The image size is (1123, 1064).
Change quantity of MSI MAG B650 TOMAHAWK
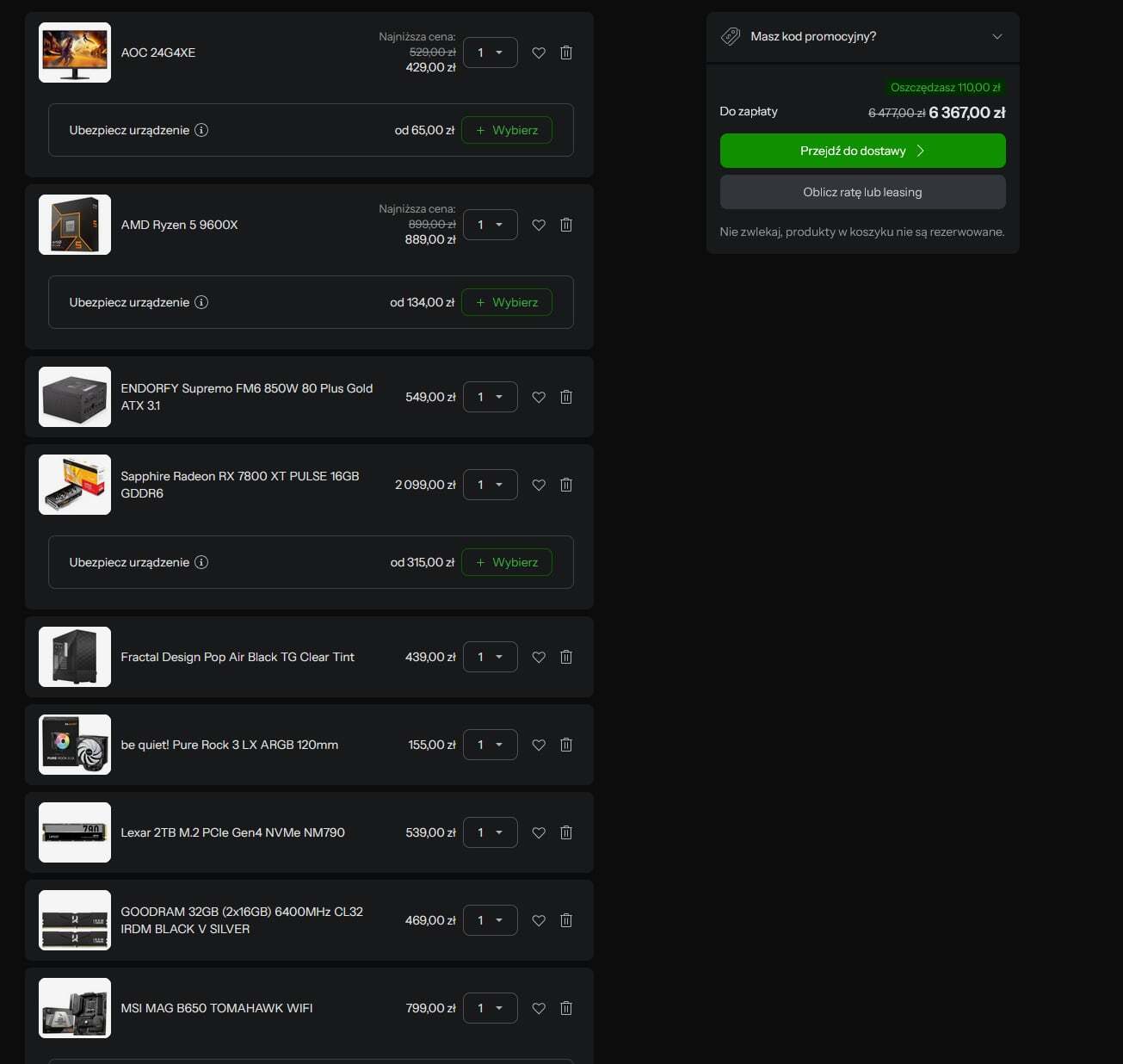pyautogui.click(x=491, y=1008)
